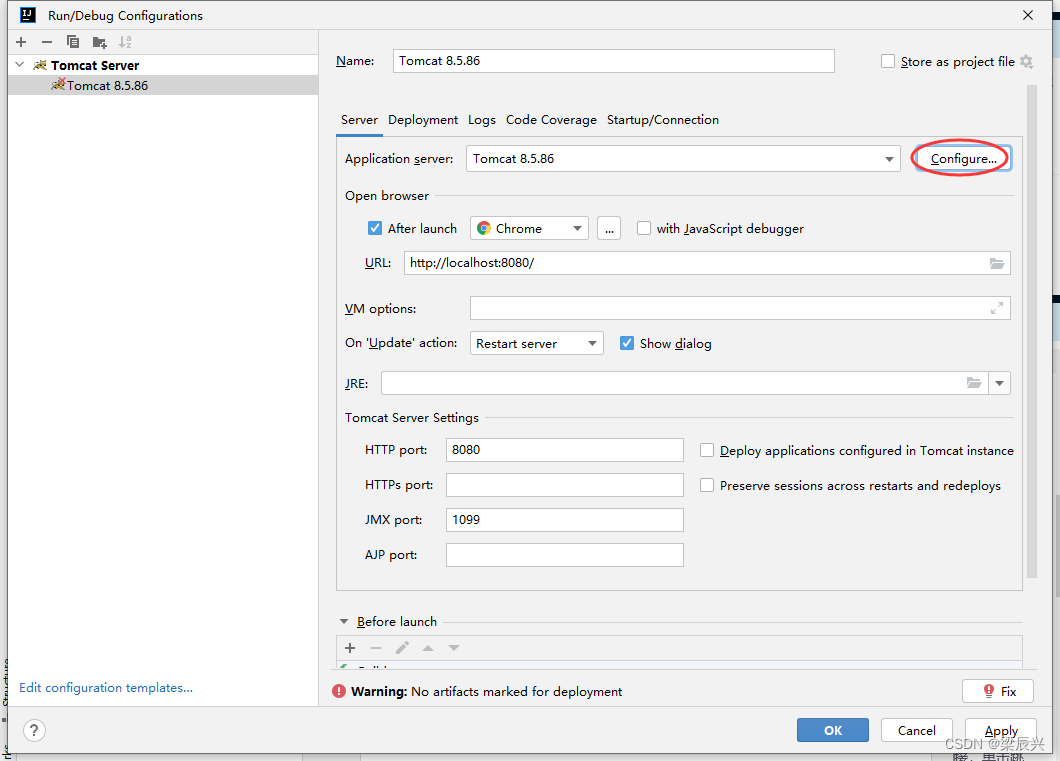Viewport: 1060px width, 761px height.
Task: Expand the VM options field
Action: (x=996, y=308)
